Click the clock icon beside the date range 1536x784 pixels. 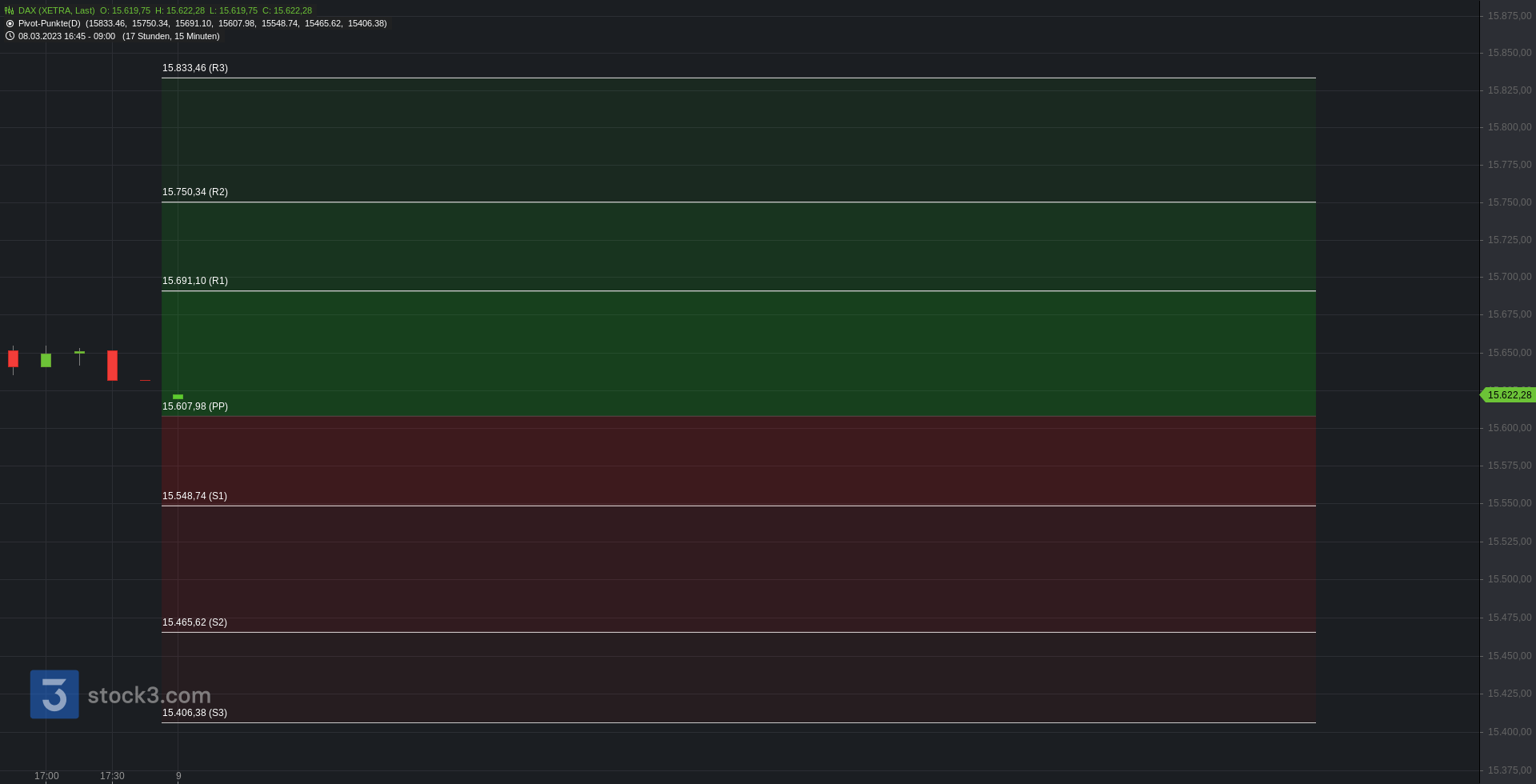[x=10, y=36]
